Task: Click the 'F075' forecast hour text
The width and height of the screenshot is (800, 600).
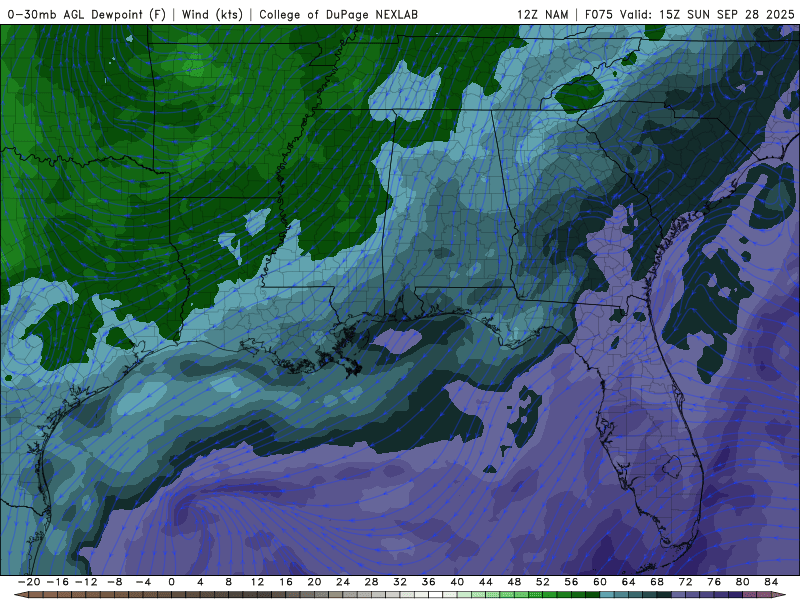Action: click(x=598, y=15)
